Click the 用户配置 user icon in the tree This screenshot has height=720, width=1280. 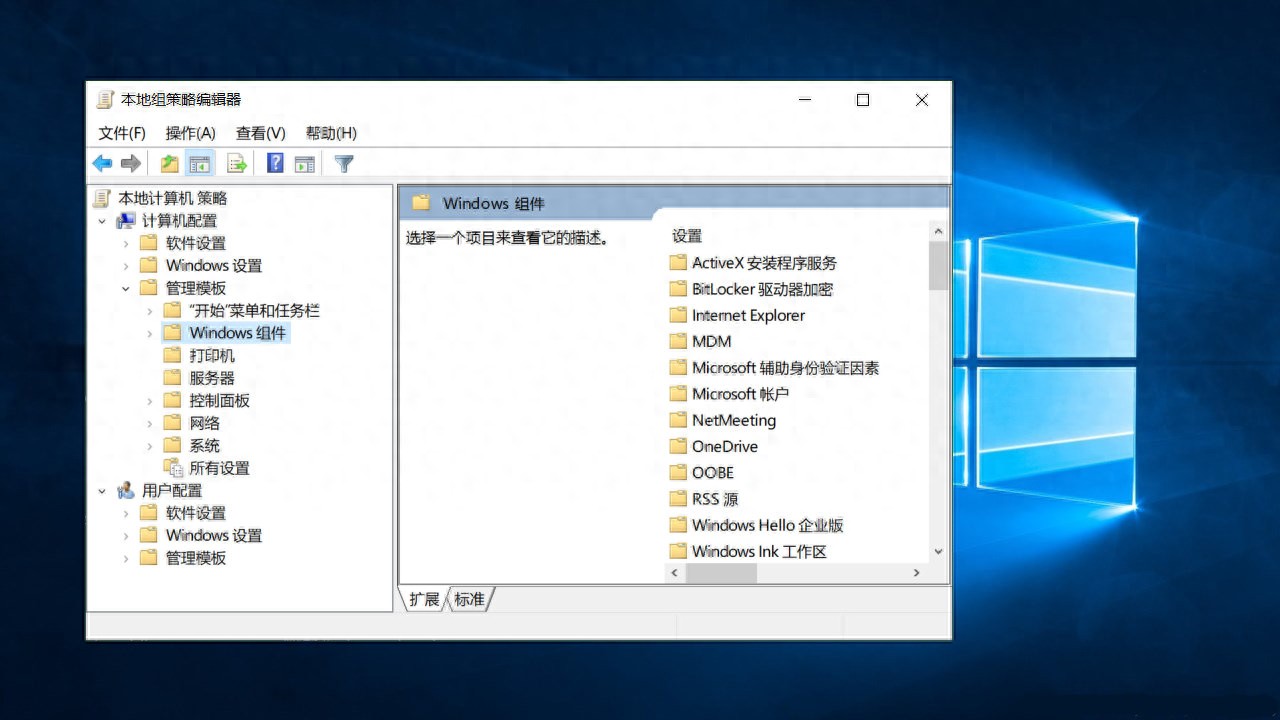(x=126, y=490)
